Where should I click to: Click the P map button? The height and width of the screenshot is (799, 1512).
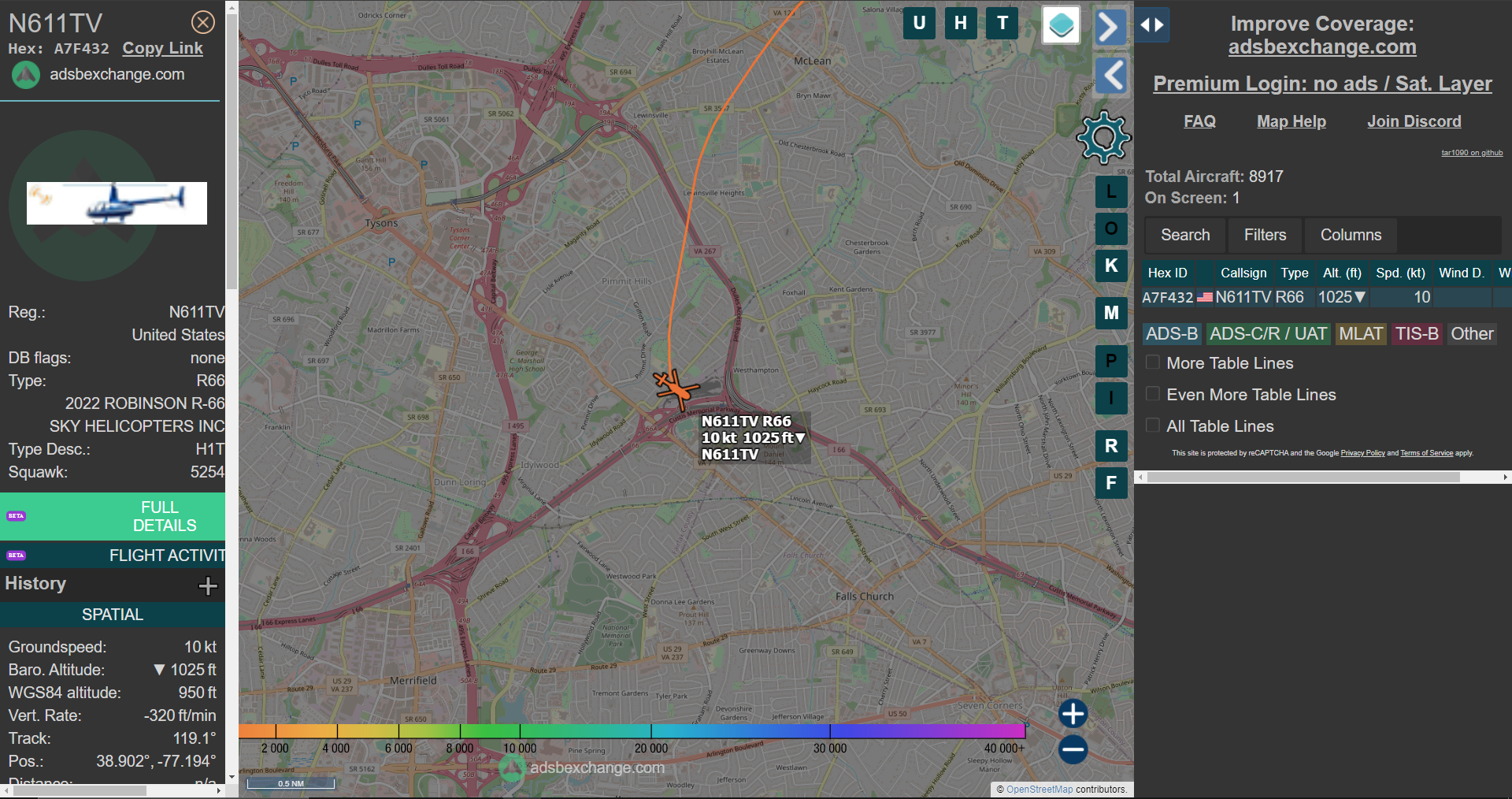1111,361
